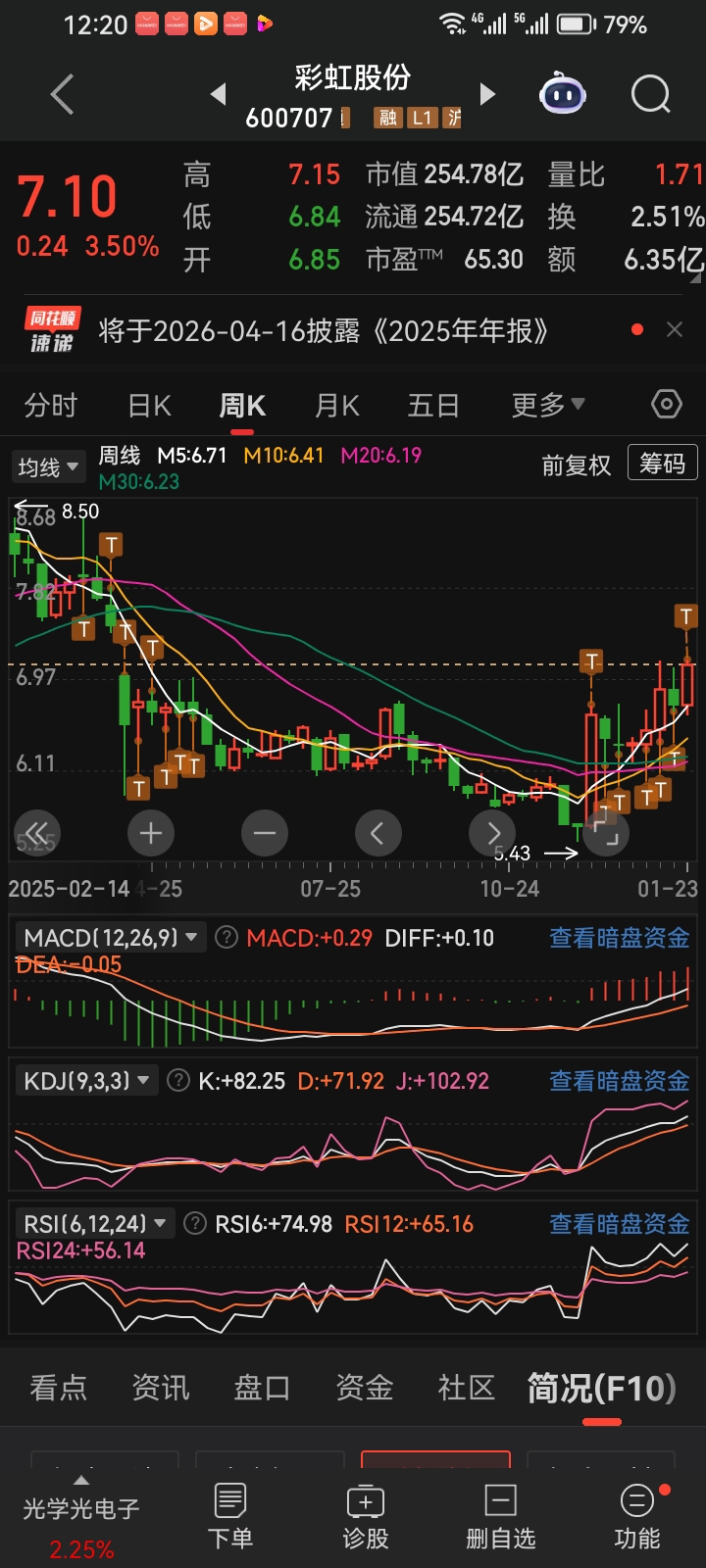
Task: Tap the 融 margin trading badge
Action: click(x=388, y=119)
